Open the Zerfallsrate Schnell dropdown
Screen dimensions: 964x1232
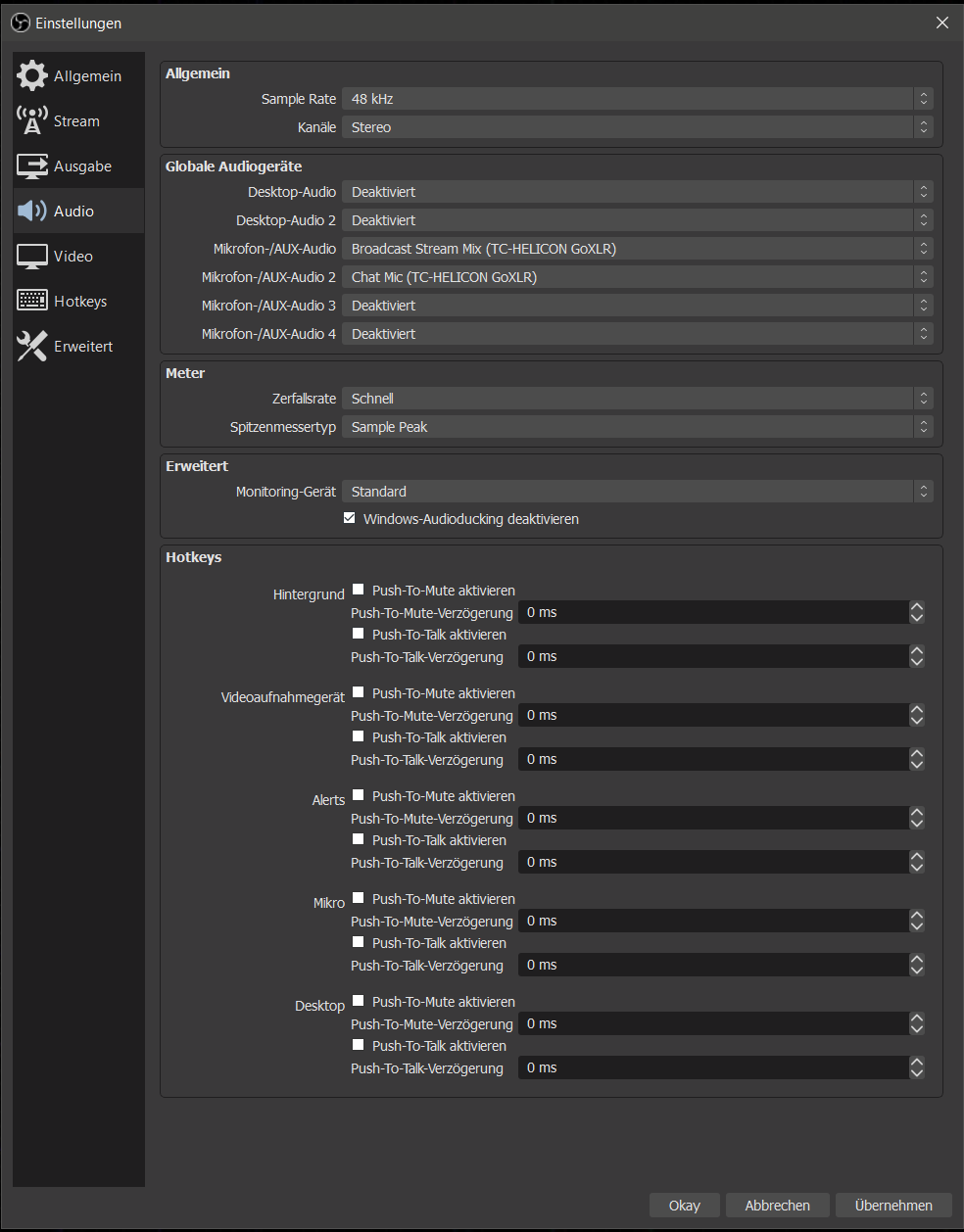[638, 399]
